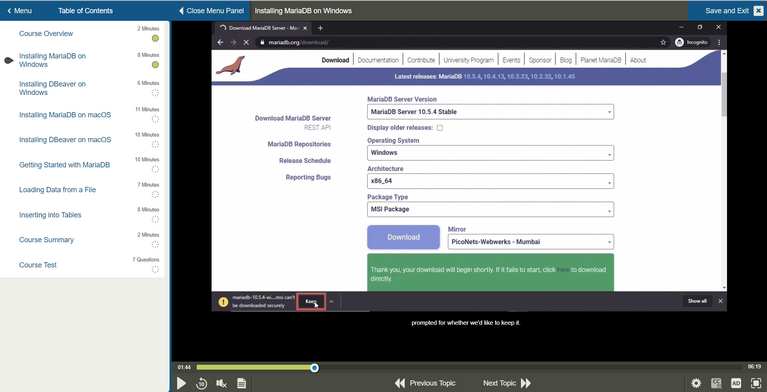This screenshot has height=392, width=767.
Task: Go to the Previous Topic
Action: point(425,383)
